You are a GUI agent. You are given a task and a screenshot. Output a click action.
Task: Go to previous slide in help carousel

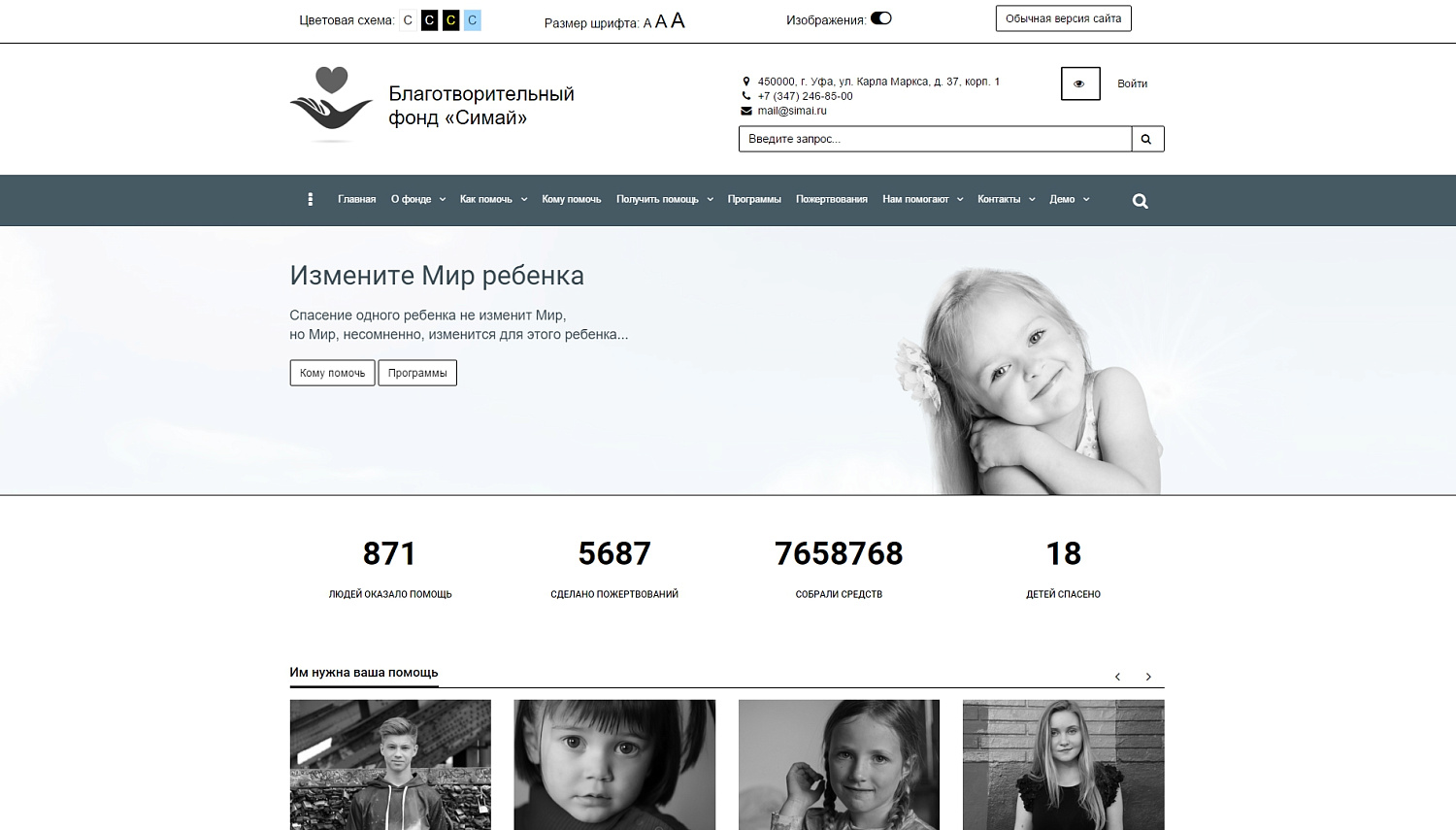(x=1117, y=677)
